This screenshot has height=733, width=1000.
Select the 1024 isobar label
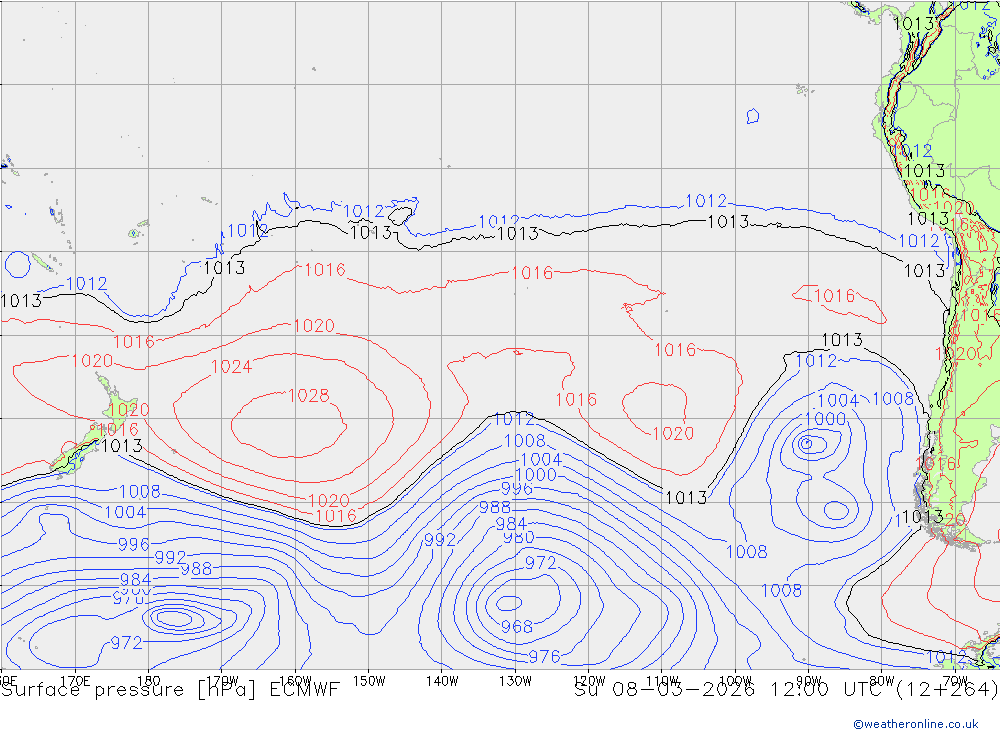[232, 367]
